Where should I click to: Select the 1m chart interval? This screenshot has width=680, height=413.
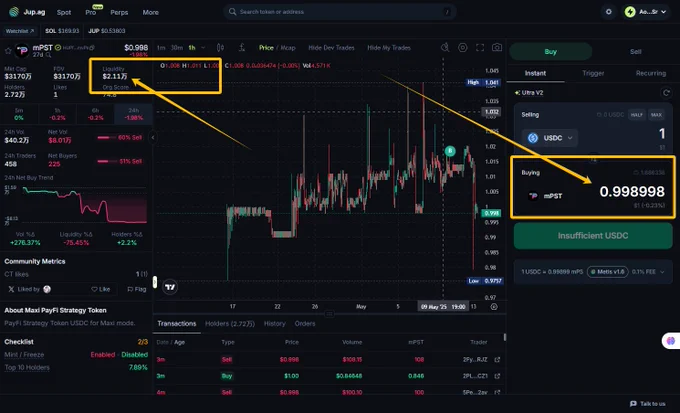161,48
